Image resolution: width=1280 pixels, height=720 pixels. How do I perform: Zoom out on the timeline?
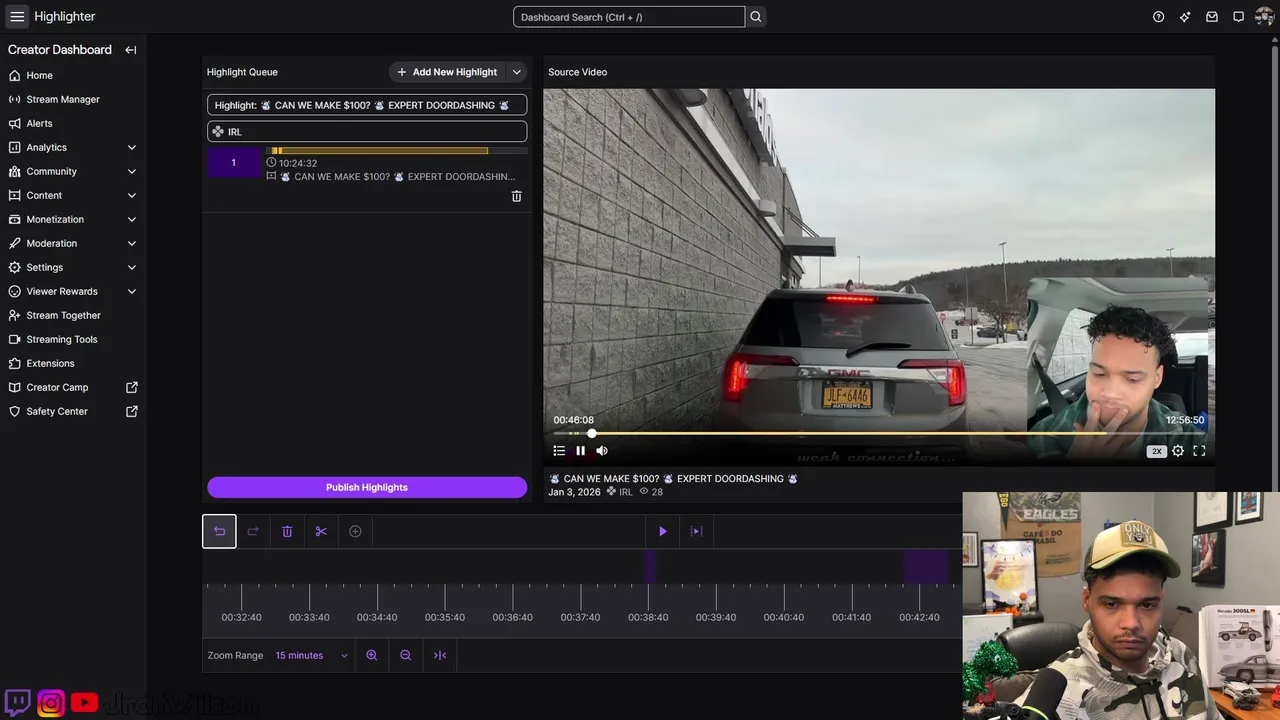[x=406, y=655]
